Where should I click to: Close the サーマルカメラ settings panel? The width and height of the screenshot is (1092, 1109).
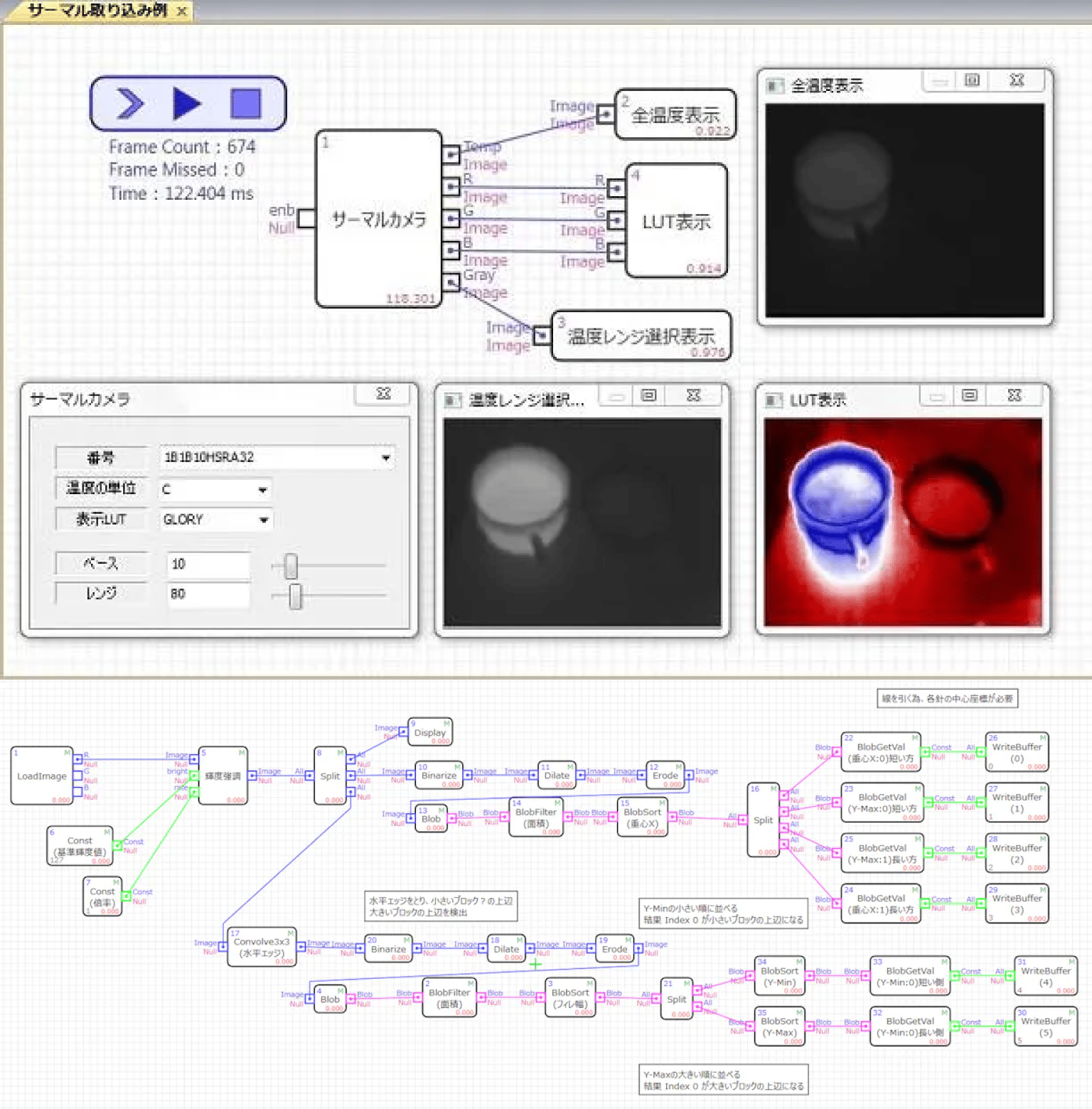(x=384, y=394)
